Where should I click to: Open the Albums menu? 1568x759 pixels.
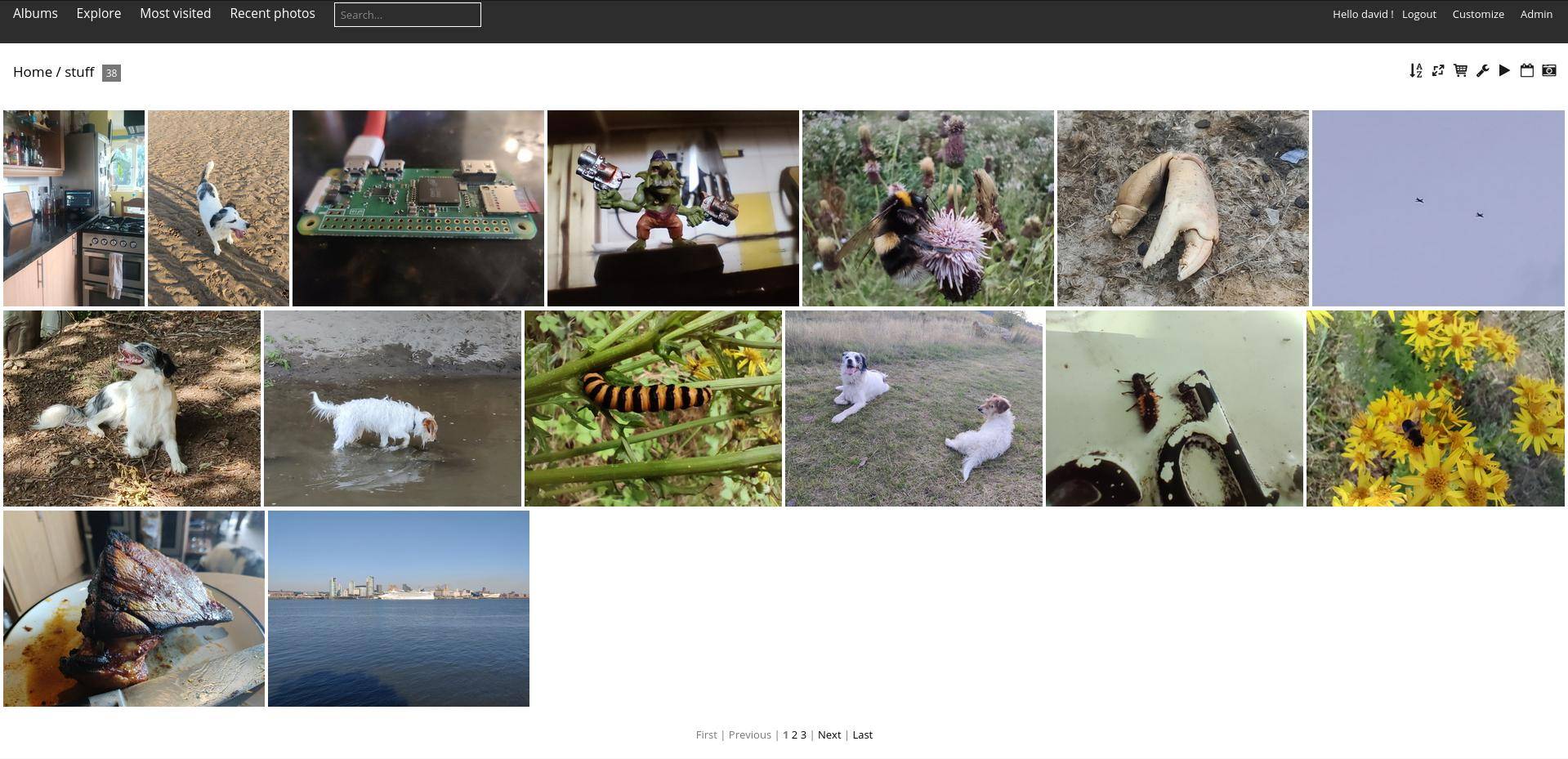35,13
